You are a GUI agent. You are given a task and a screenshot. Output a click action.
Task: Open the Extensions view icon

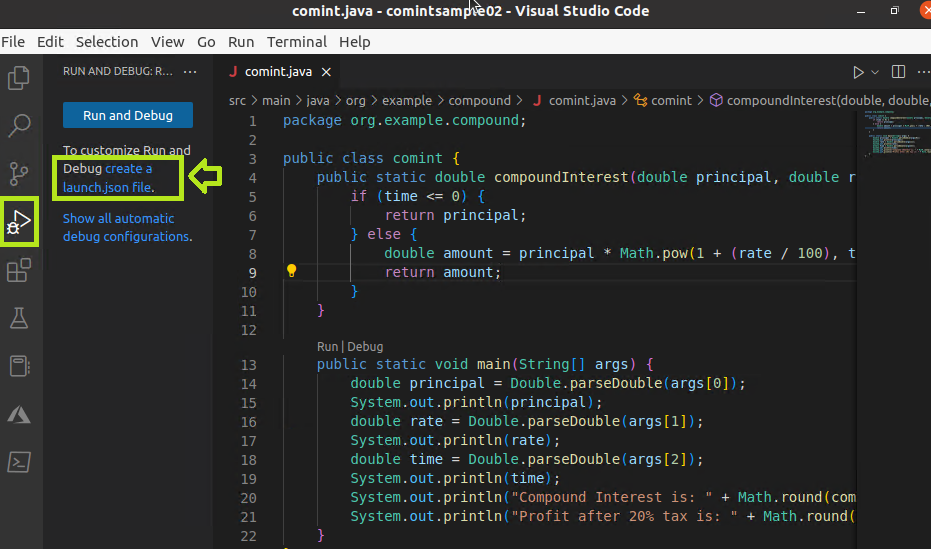pyautogui.click(x=19, y=270)
